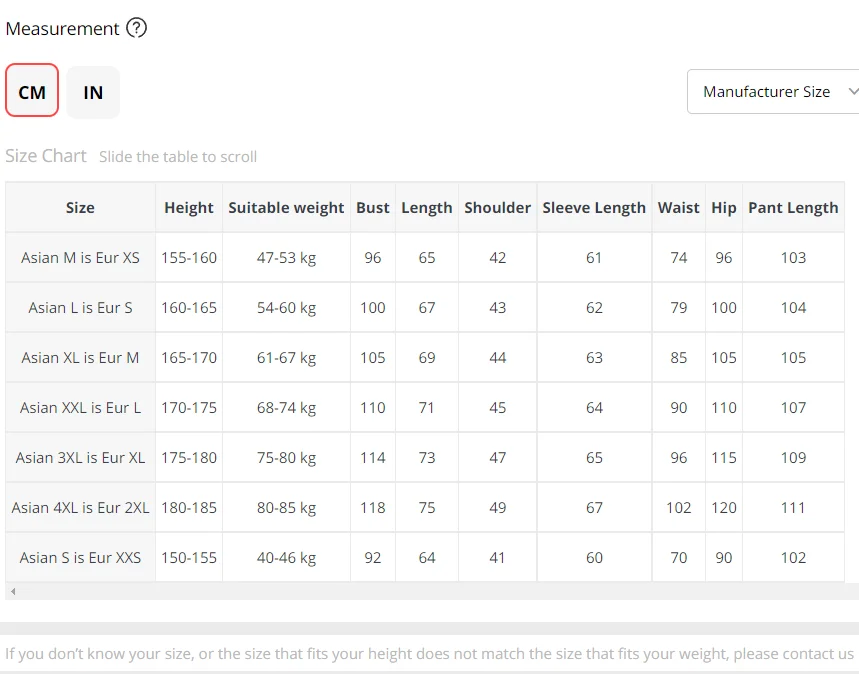Select the Asian 4XL is Eur 2XL row
This screenshot has width=859, height=674.
pos(80,508)
